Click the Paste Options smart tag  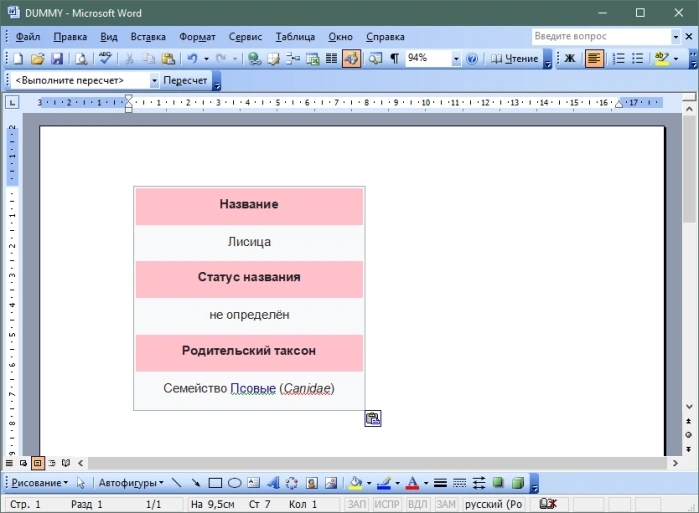pyautogui.click(x=373, y=418)
